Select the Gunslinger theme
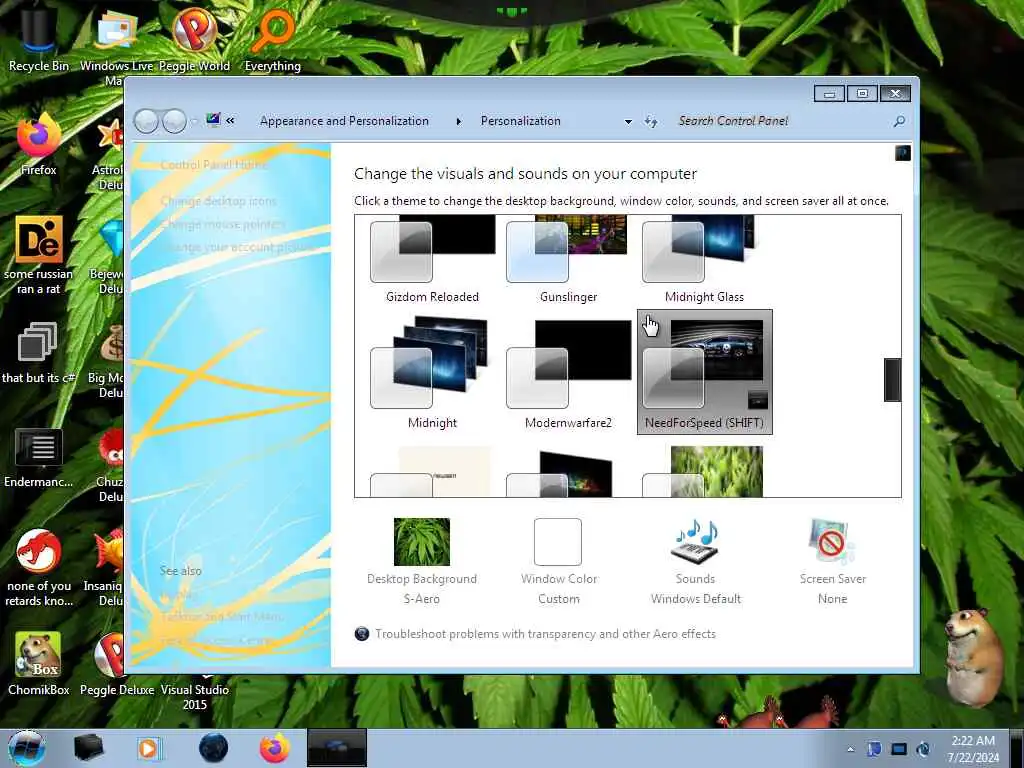 568,260
